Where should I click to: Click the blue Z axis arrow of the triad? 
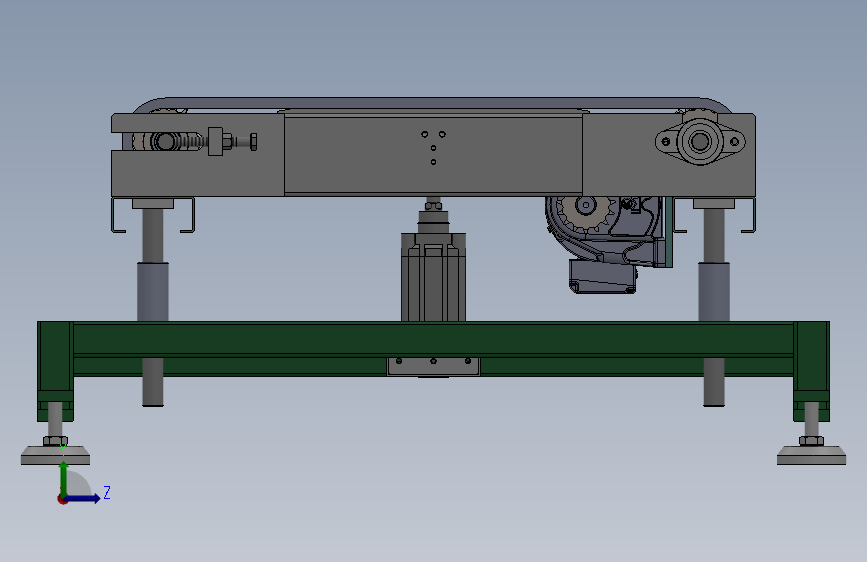(84, 498)
